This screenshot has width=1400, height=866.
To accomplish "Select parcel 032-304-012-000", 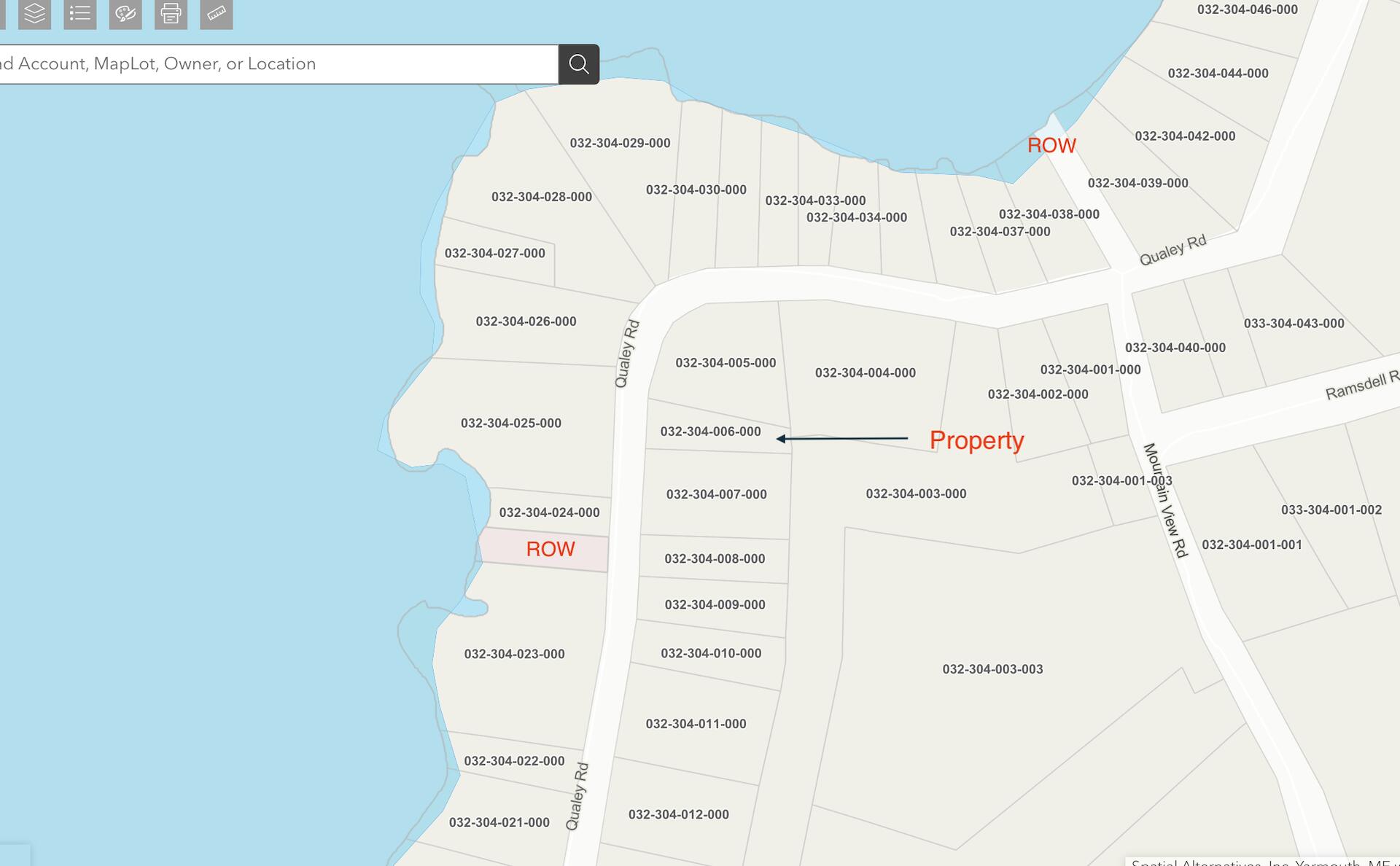I will [x=678, y=814].
